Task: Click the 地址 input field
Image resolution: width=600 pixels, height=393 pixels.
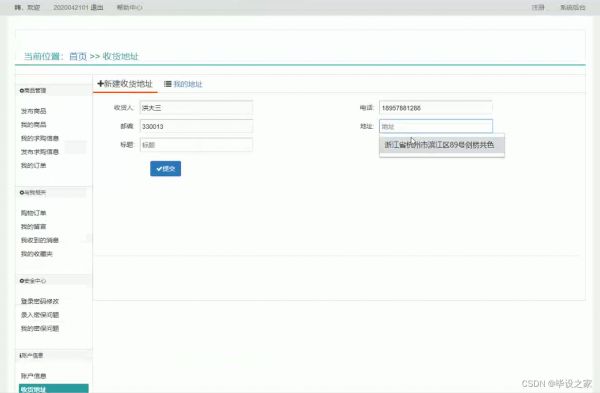Action: pos(436,126)
